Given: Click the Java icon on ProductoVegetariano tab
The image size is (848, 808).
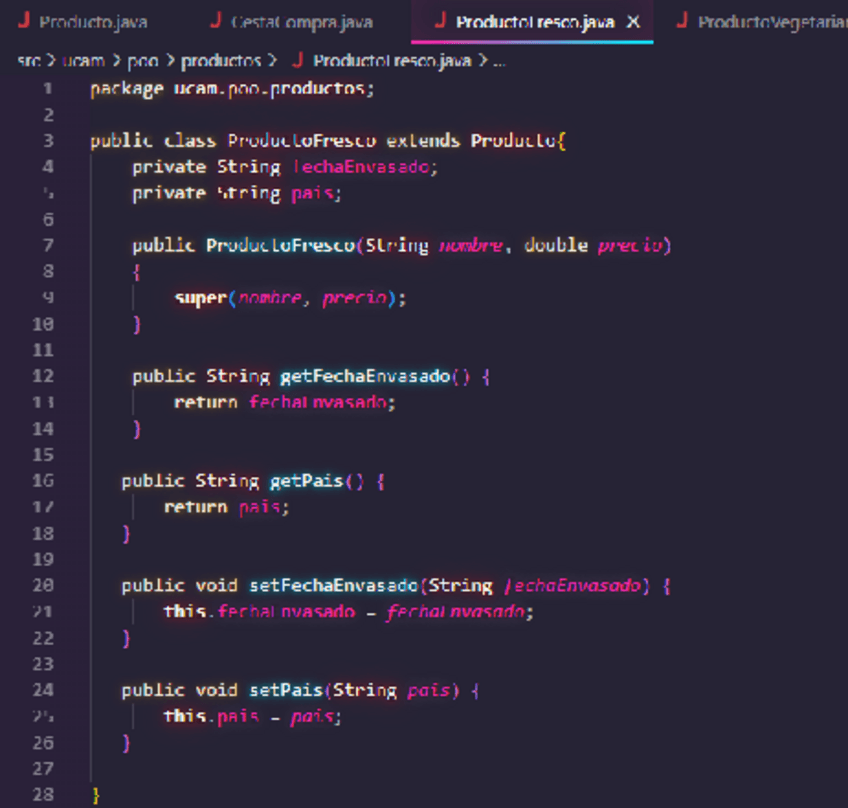Looking at the screenshot, I should click(682, 22).
